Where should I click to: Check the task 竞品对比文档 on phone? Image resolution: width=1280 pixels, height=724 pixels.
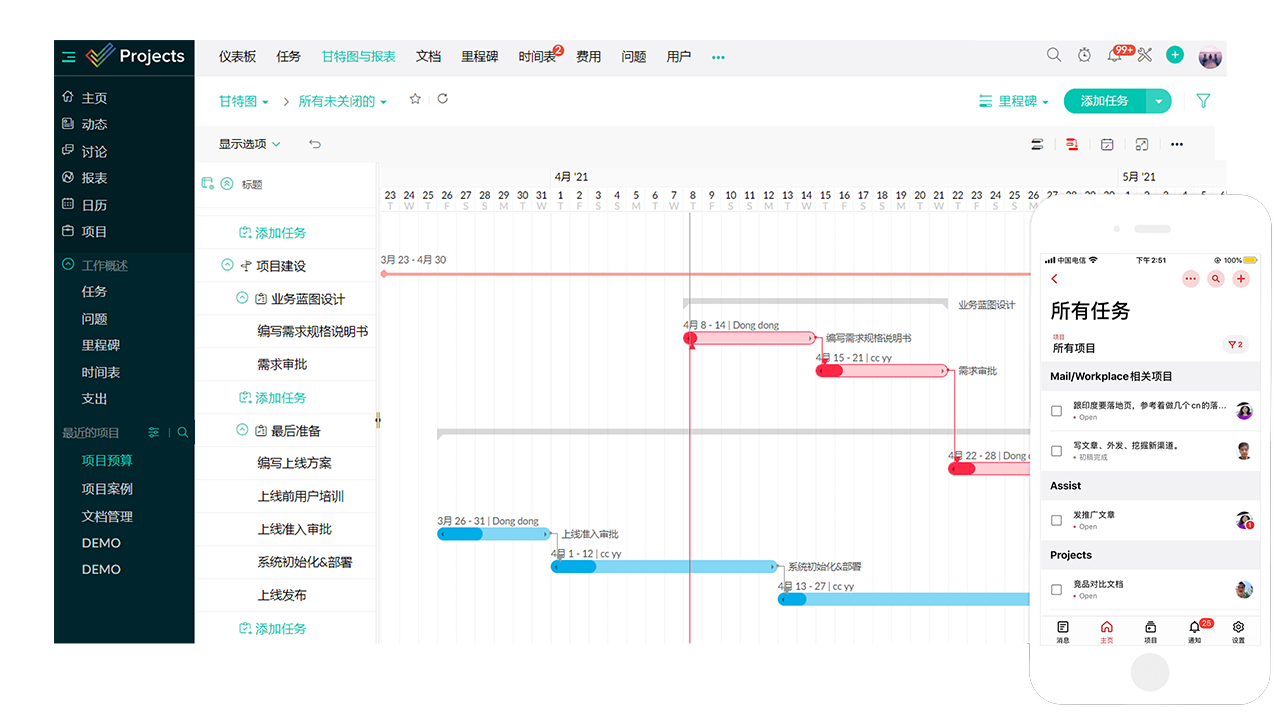(1056, 590)
